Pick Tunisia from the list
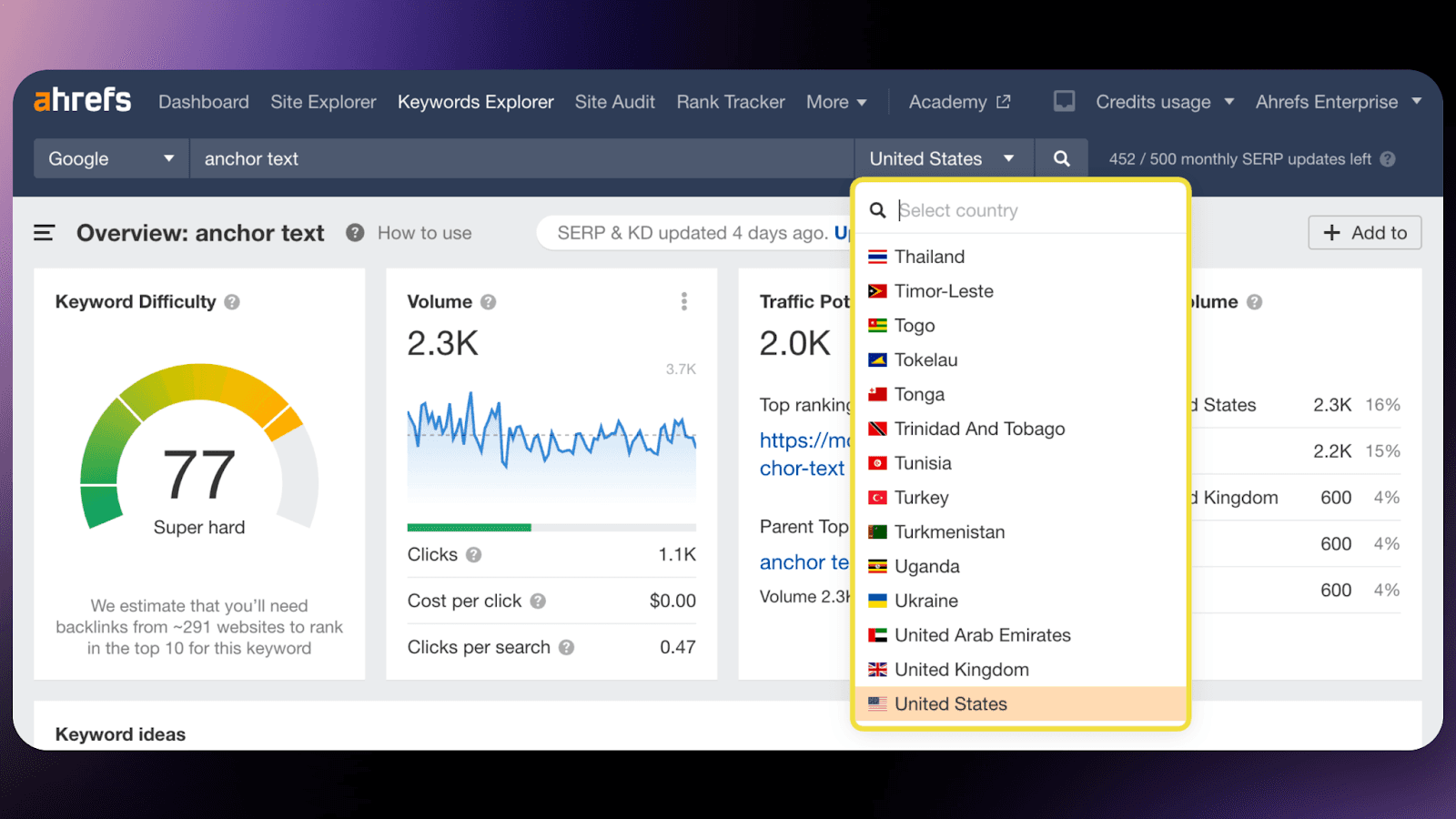Screen dimensions: 1456x819 (1021, 463)
